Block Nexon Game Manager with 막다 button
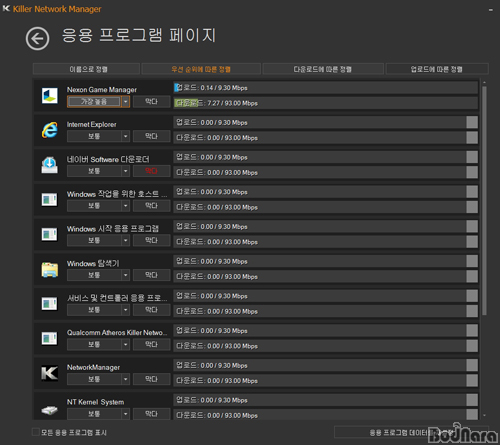Image resolution: width=500 pixels, height=445 pixels. coord(151,101)
